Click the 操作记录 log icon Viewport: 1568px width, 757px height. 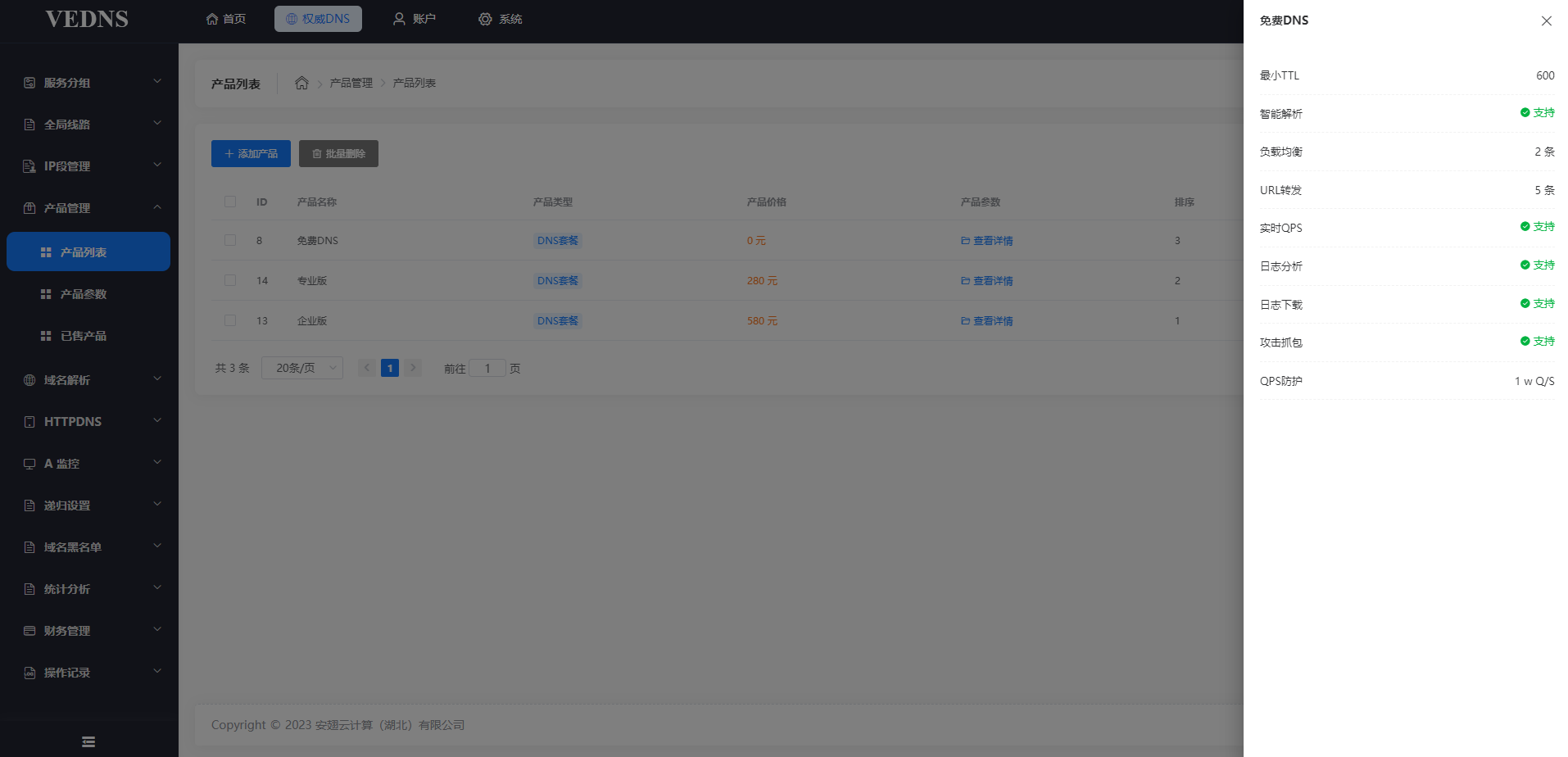coord(29,673)
